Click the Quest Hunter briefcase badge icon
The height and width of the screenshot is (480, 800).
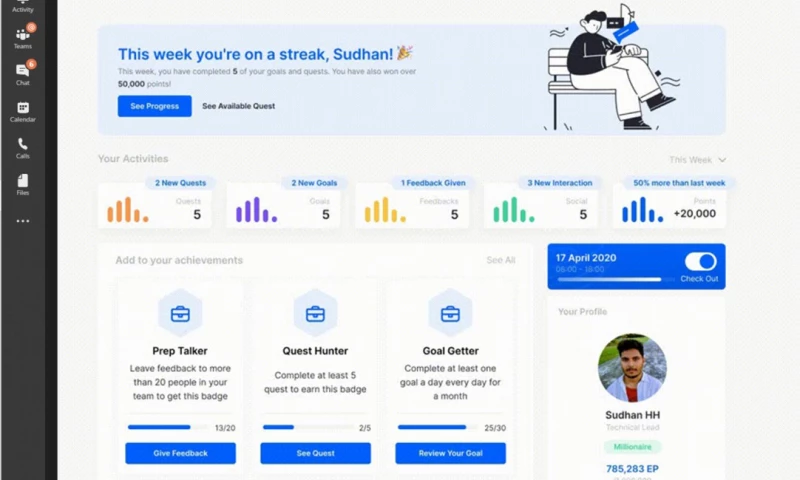tap(315, 314)
